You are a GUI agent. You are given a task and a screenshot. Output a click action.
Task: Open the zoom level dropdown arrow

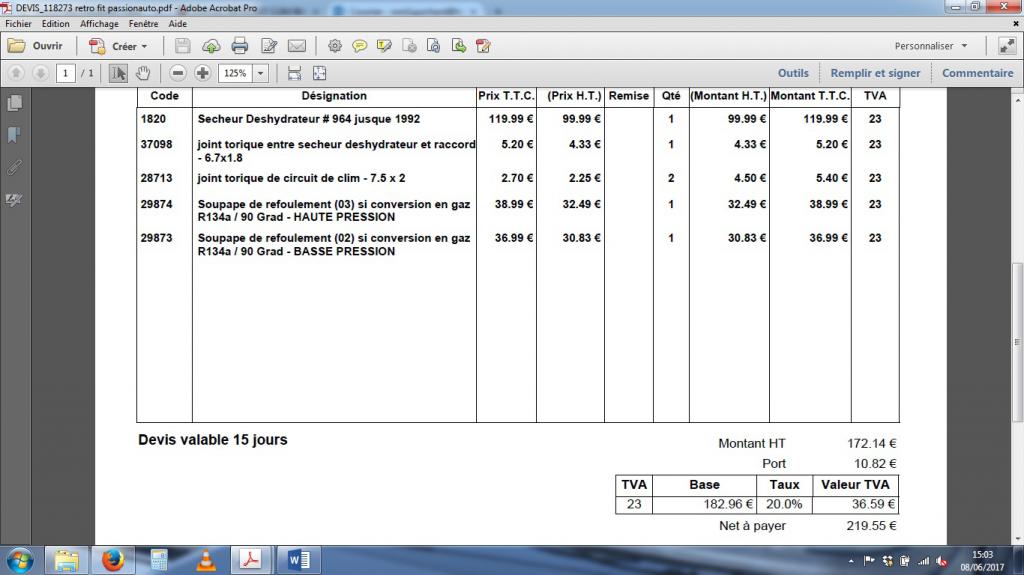pyautogui.click(x=261, y=73)
